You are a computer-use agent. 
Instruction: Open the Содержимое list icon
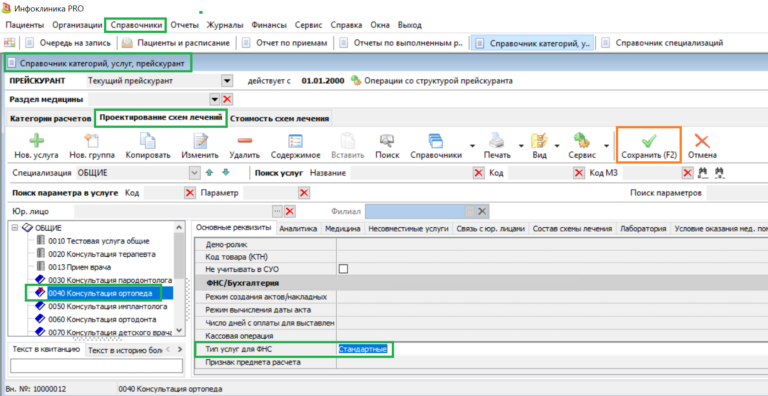tap(295, 141)
